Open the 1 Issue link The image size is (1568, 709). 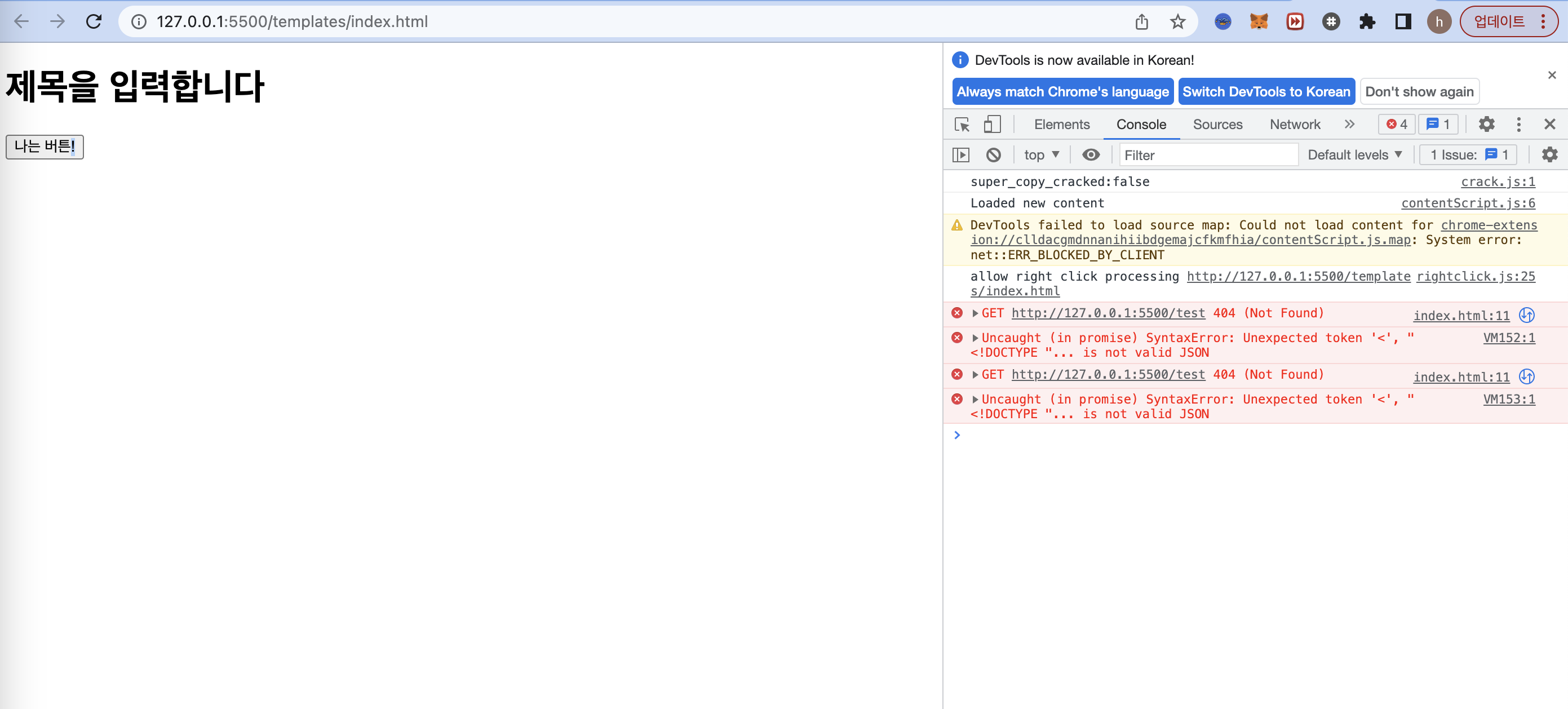click(1468, 155)
